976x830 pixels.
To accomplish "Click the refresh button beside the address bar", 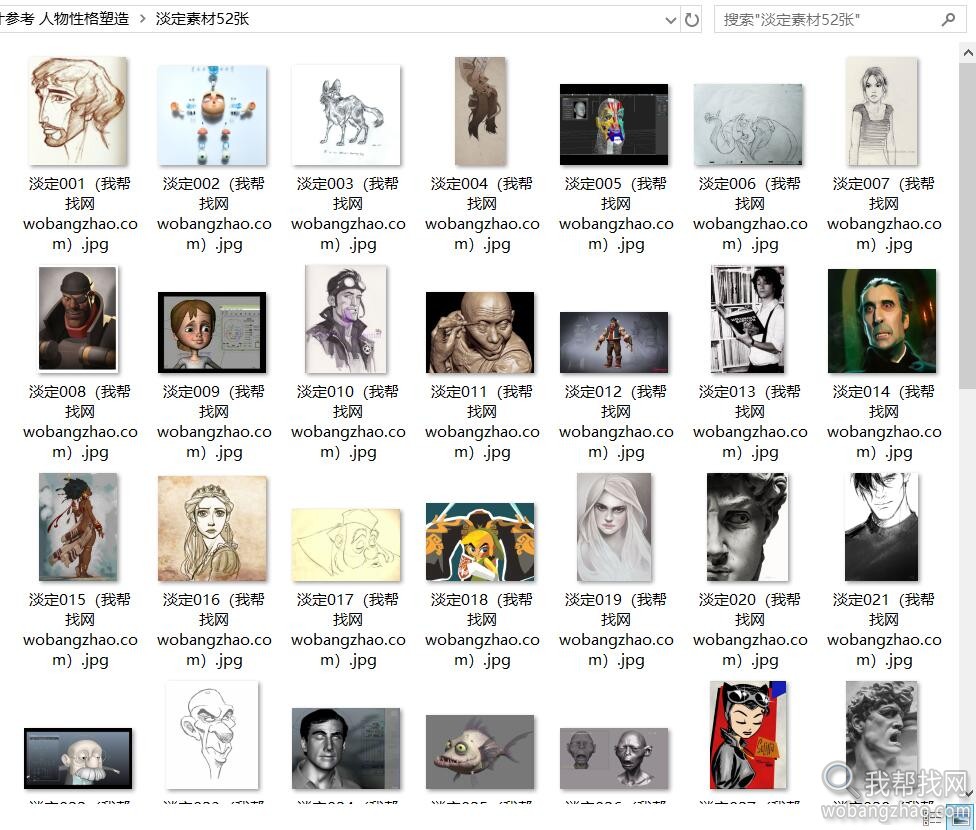I will (x=692, y=20).
